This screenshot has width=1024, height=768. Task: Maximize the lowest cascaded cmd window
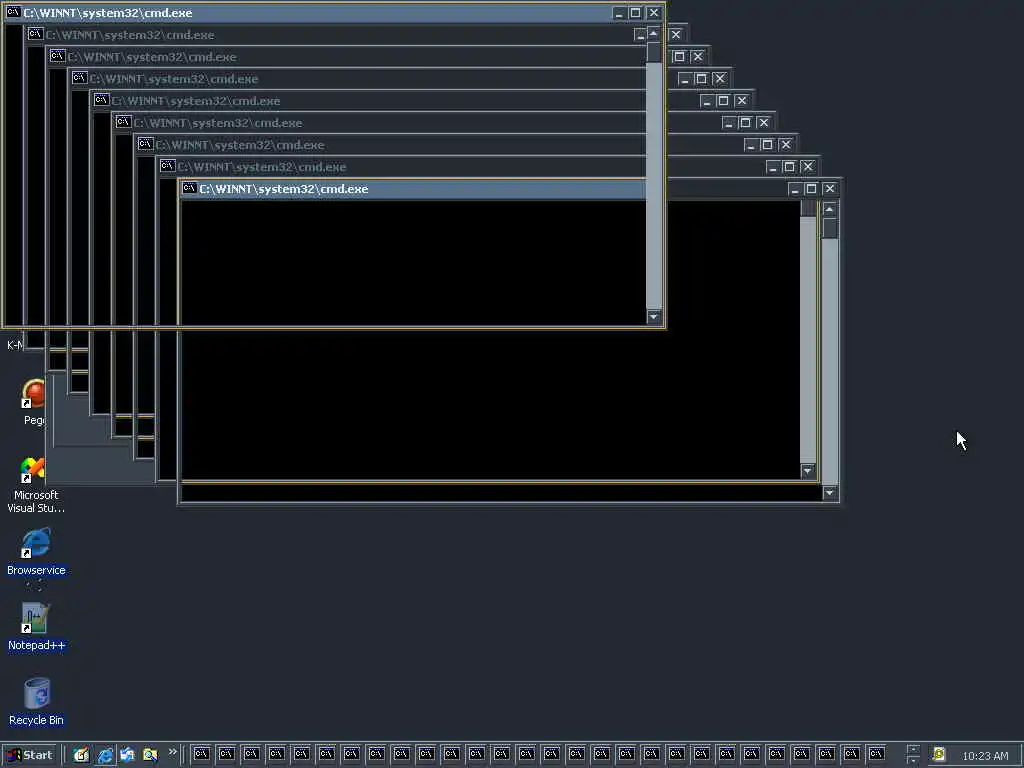click(811, 189)
